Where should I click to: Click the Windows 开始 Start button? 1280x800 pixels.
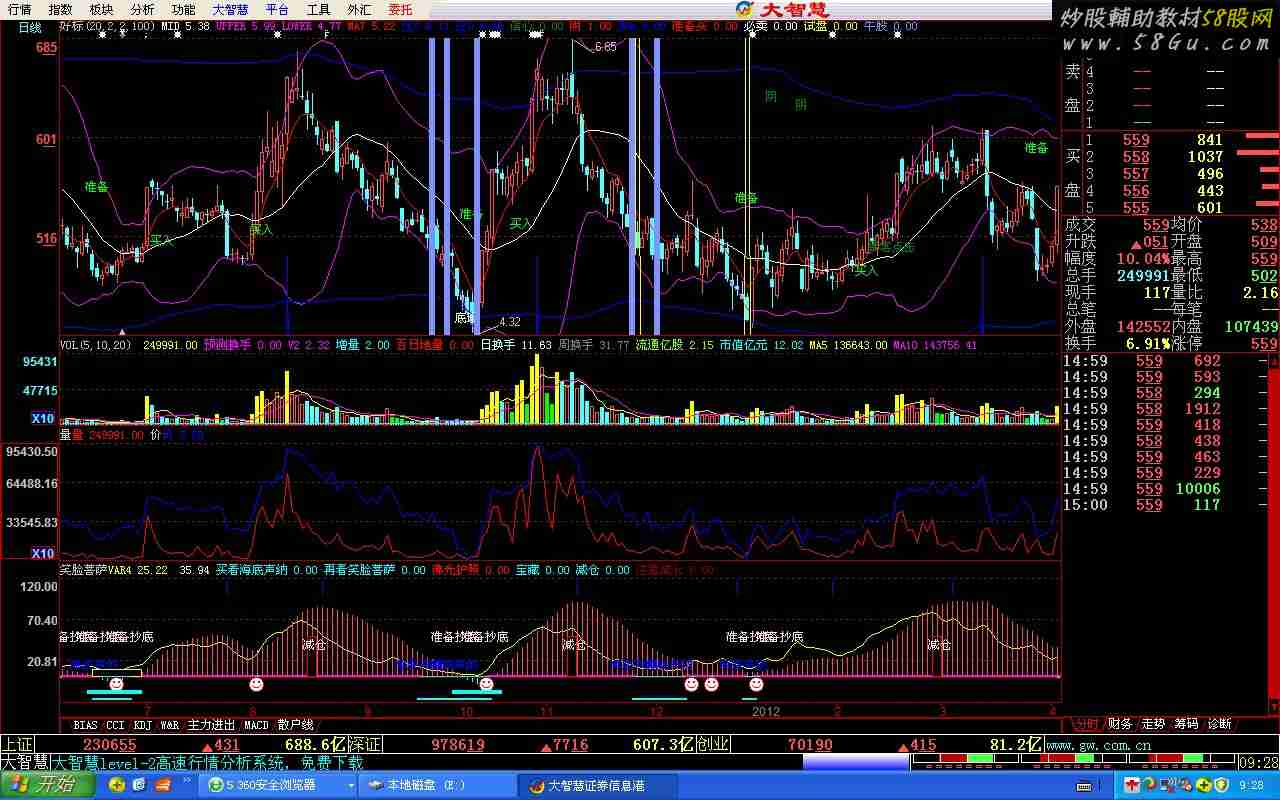pos(47,785)
